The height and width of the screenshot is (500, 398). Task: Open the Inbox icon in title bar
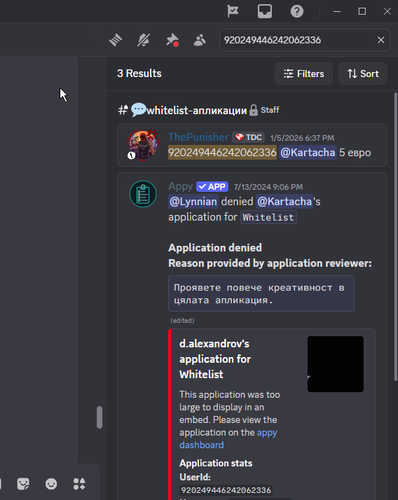pos(265,11)
